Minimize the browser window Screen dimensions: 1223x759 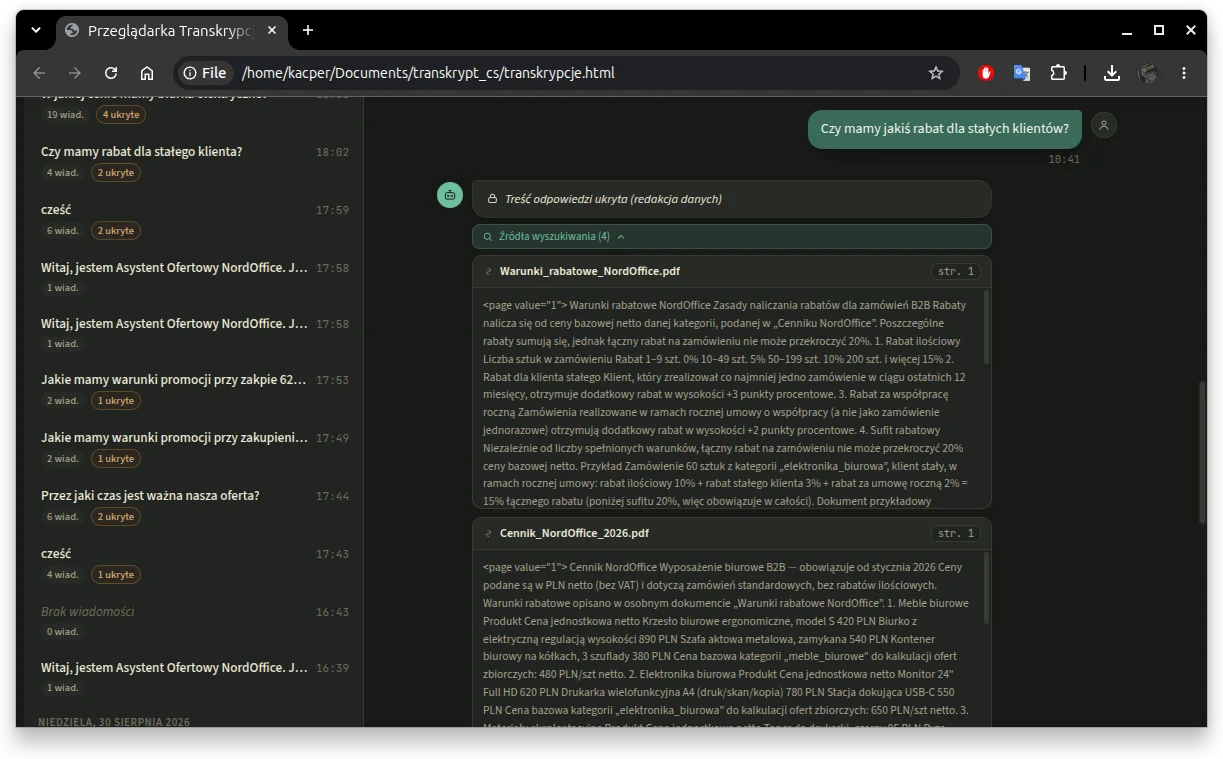[1127, 30]
